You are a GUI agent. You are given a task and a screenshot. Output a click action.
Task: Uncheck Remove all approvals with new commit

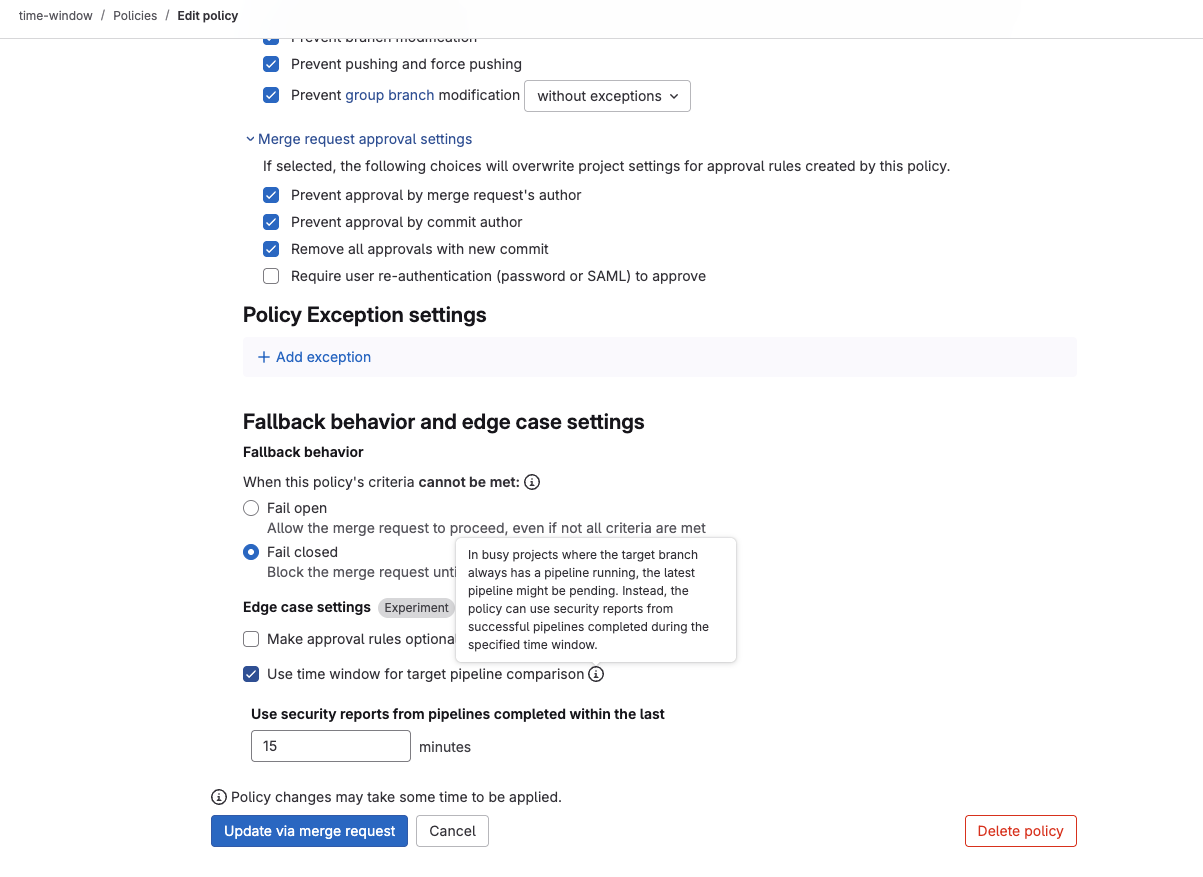click(271, 249)
